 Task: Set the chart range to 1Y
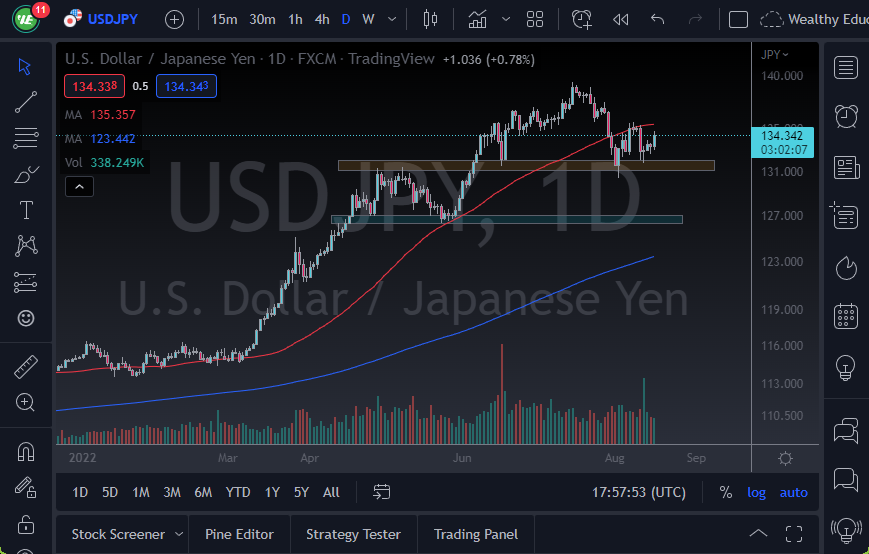coord(272,492)
